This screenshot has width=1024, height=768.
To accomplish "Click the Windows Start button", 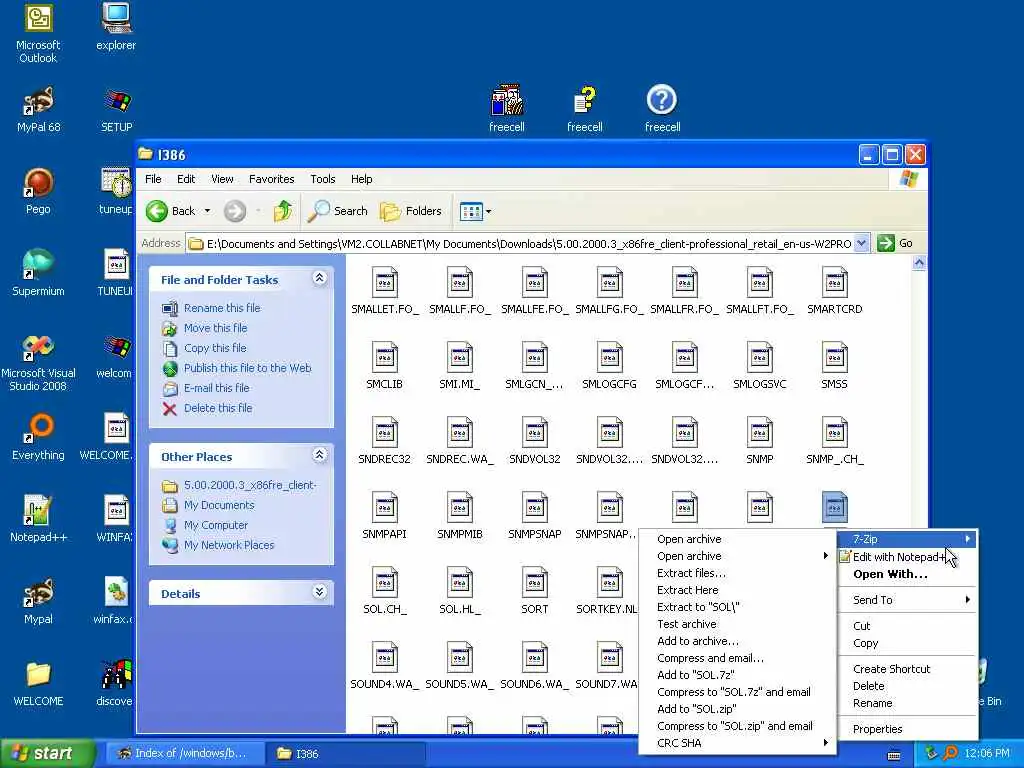I will 46,753.
